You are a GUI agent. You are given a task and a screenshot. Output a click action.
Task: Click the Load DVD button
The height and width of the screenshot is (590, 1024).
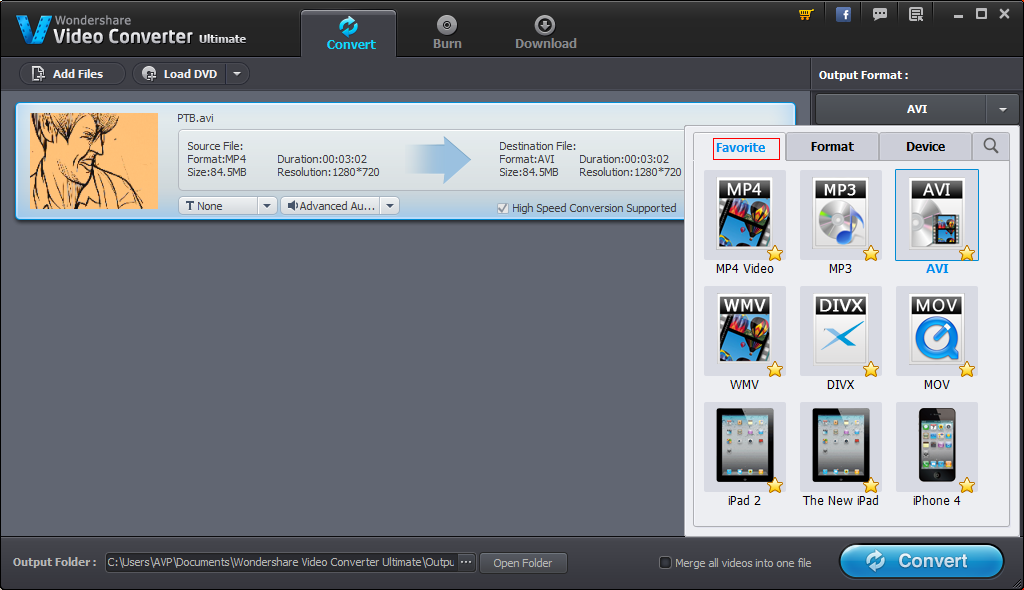180,74
